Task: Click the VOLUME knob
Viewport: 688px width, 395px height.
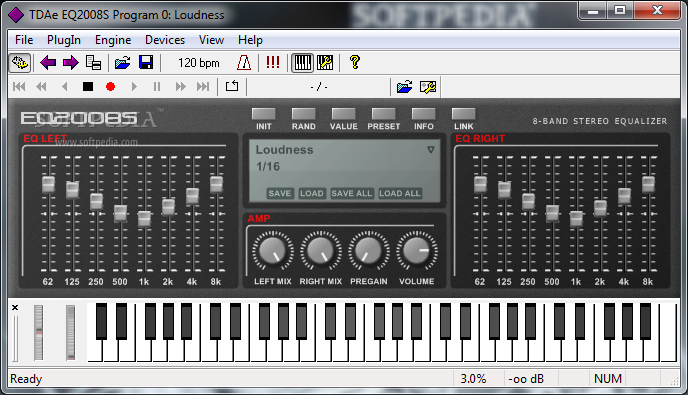Action: [417, 251]
